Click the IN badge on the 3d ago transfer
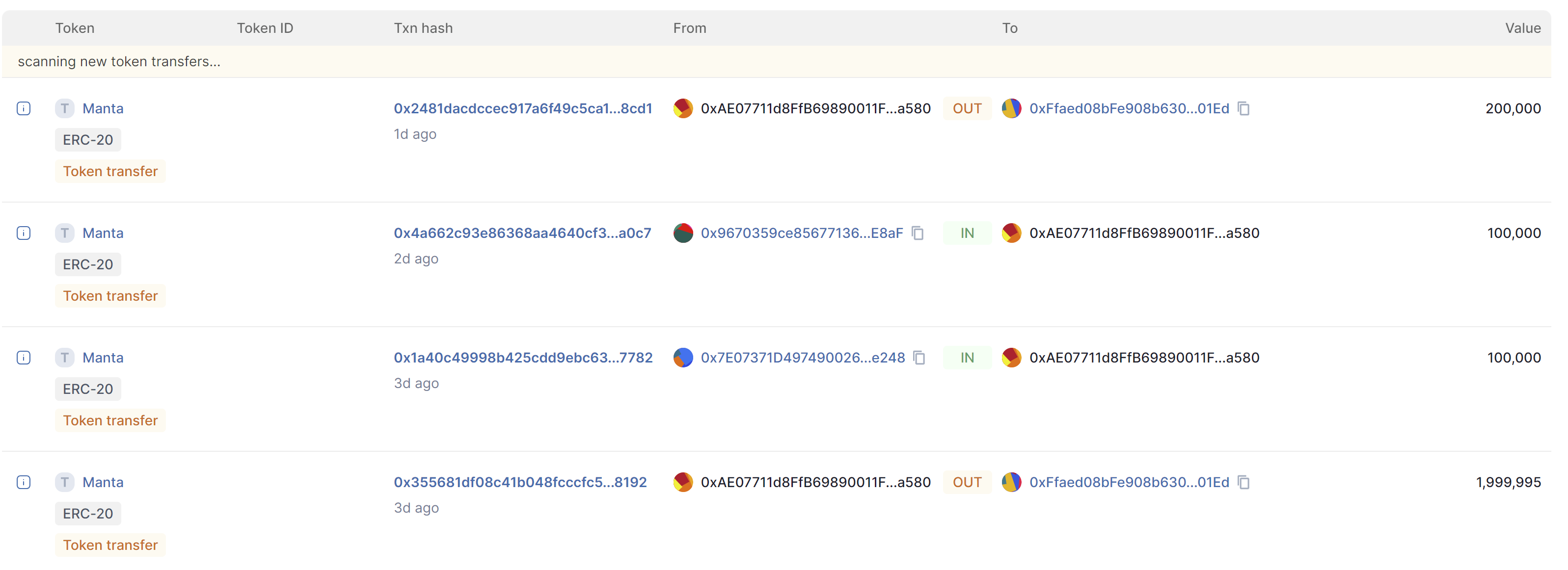1568x570 pixels. [x=967, y=358]
